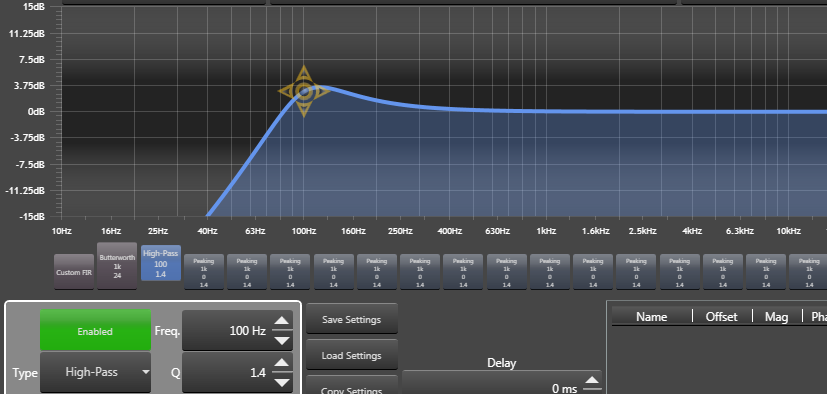Screen dimensions: 827x394
Task: Select the Butterworth 1k 24 filter slot
Action: 117,265
